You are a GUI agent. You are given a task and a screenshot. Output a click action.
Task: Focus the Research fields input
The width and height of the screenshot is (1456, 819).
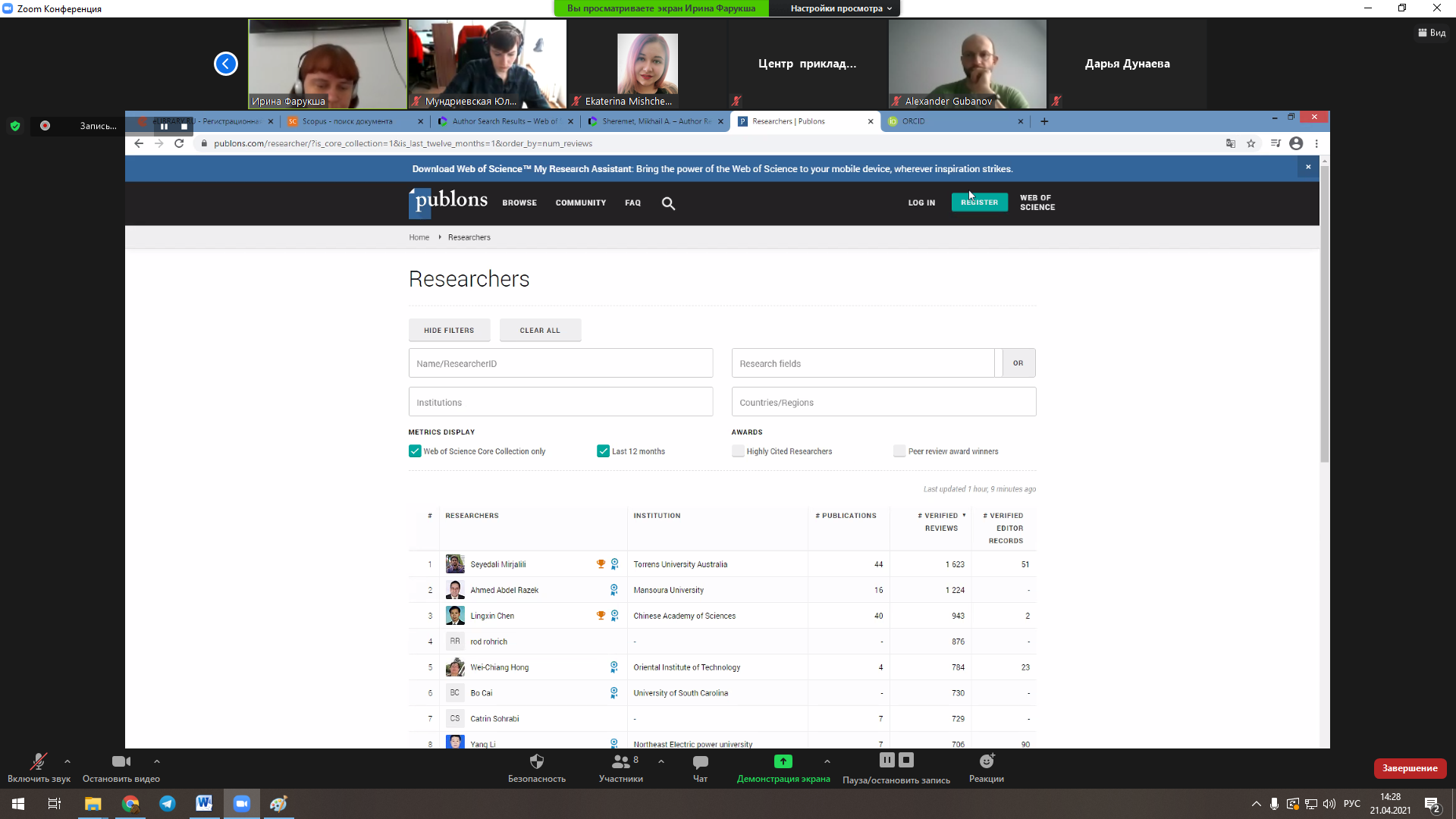tap(863, 363)
